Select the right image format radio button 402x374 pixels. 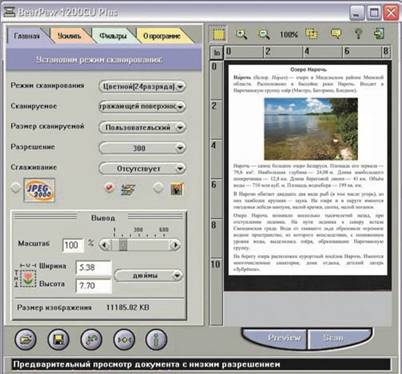tap(158, 188)
